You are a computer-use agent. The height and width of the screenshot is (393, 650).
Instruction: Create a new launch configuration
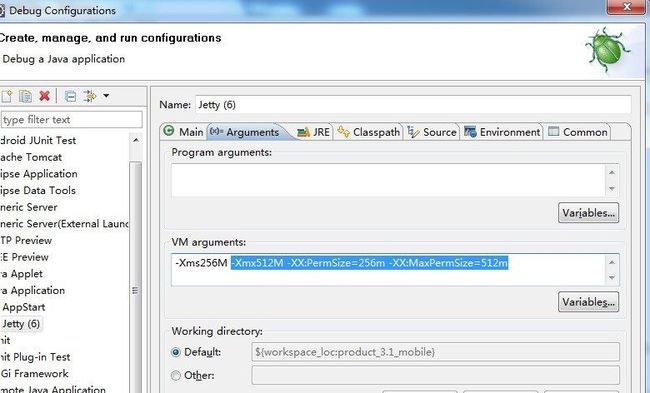click(x=6, y=96)
